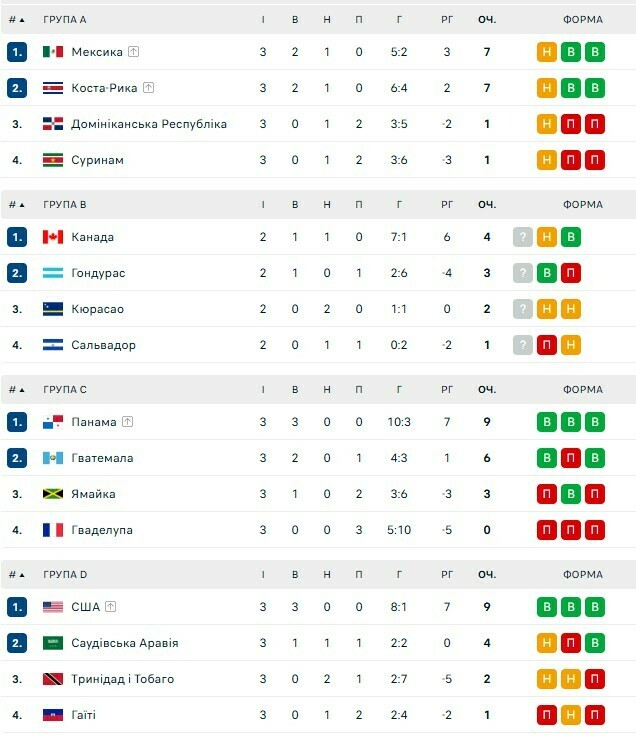
Task: Click promotion arrow icon beside Панама
Action: click(127, 422)
